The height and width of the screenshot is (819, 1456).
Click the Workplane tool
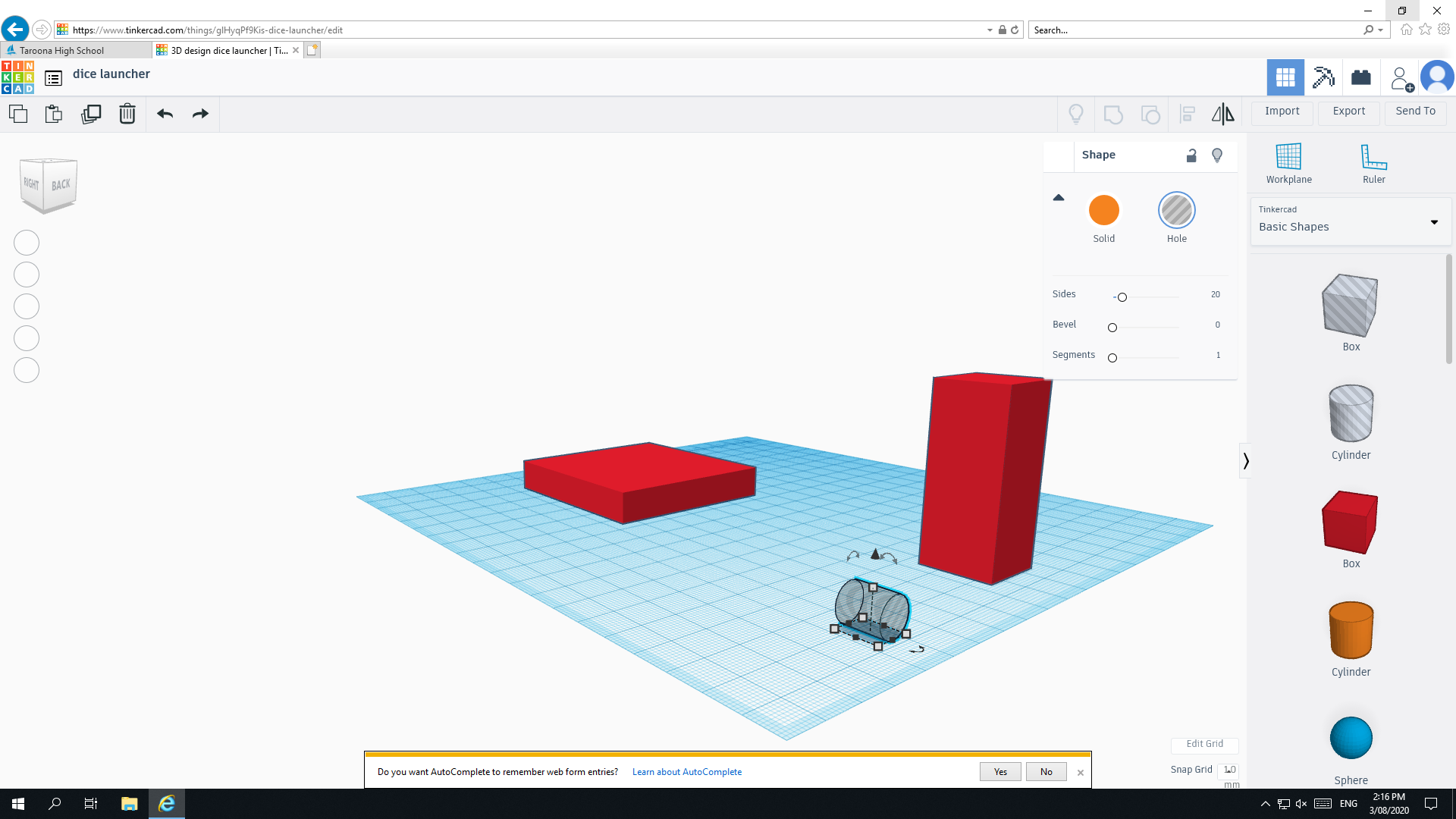pyautogui.click(x=1288, y=162)
